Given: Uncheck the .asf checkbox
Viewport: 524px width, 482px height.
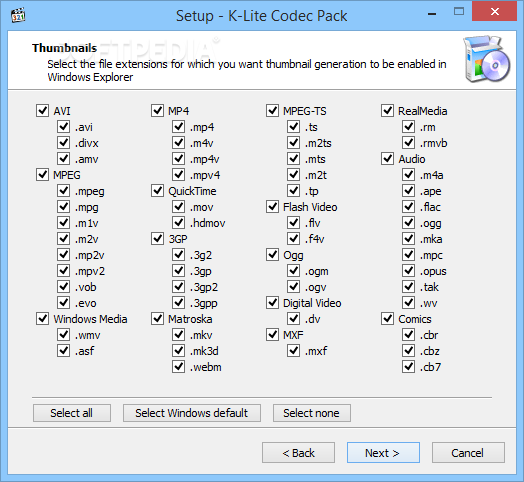Looking at the screenshot, I should coord(63,351).
